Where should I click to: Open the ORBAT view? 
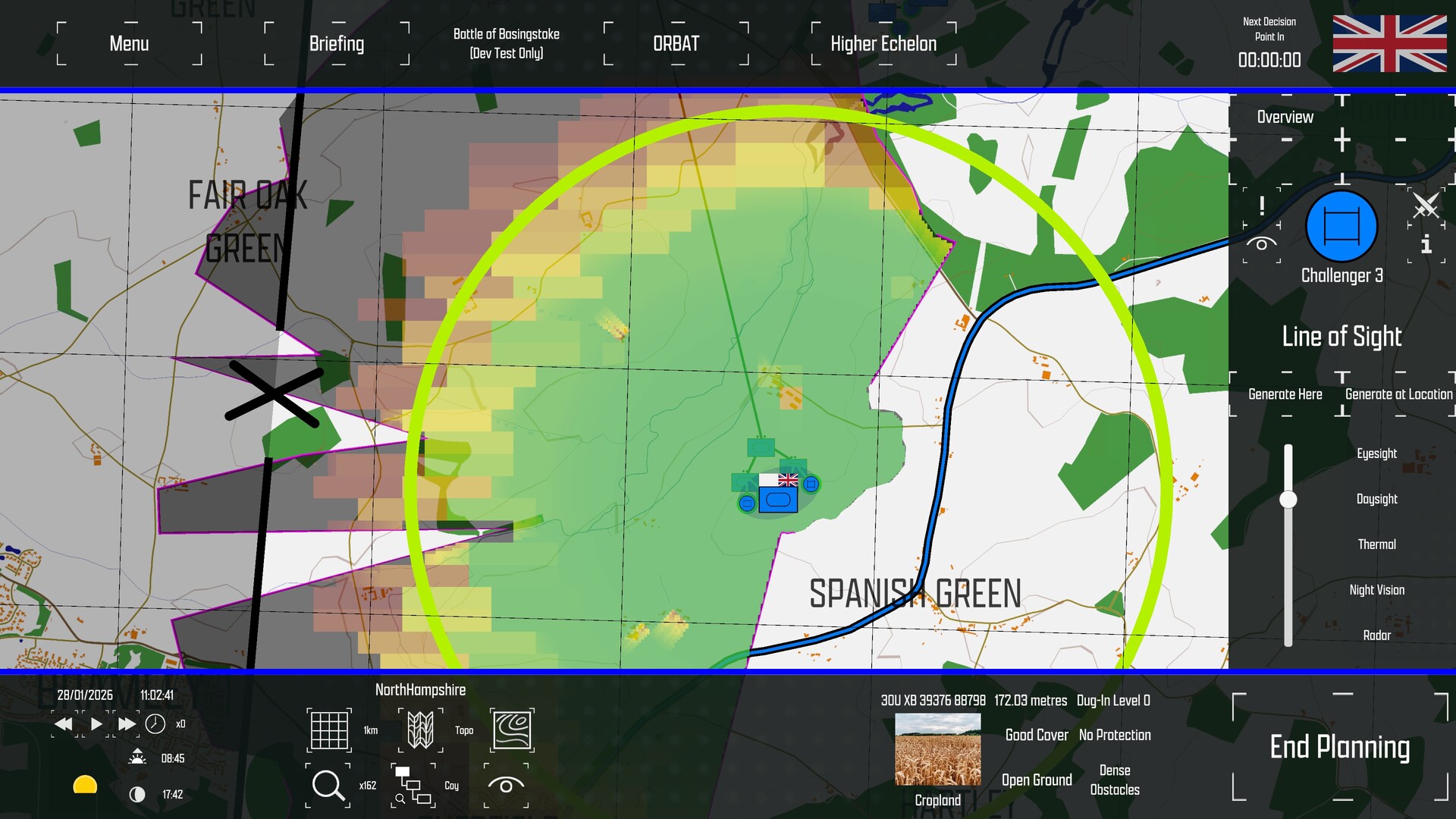tap(676, 44)
